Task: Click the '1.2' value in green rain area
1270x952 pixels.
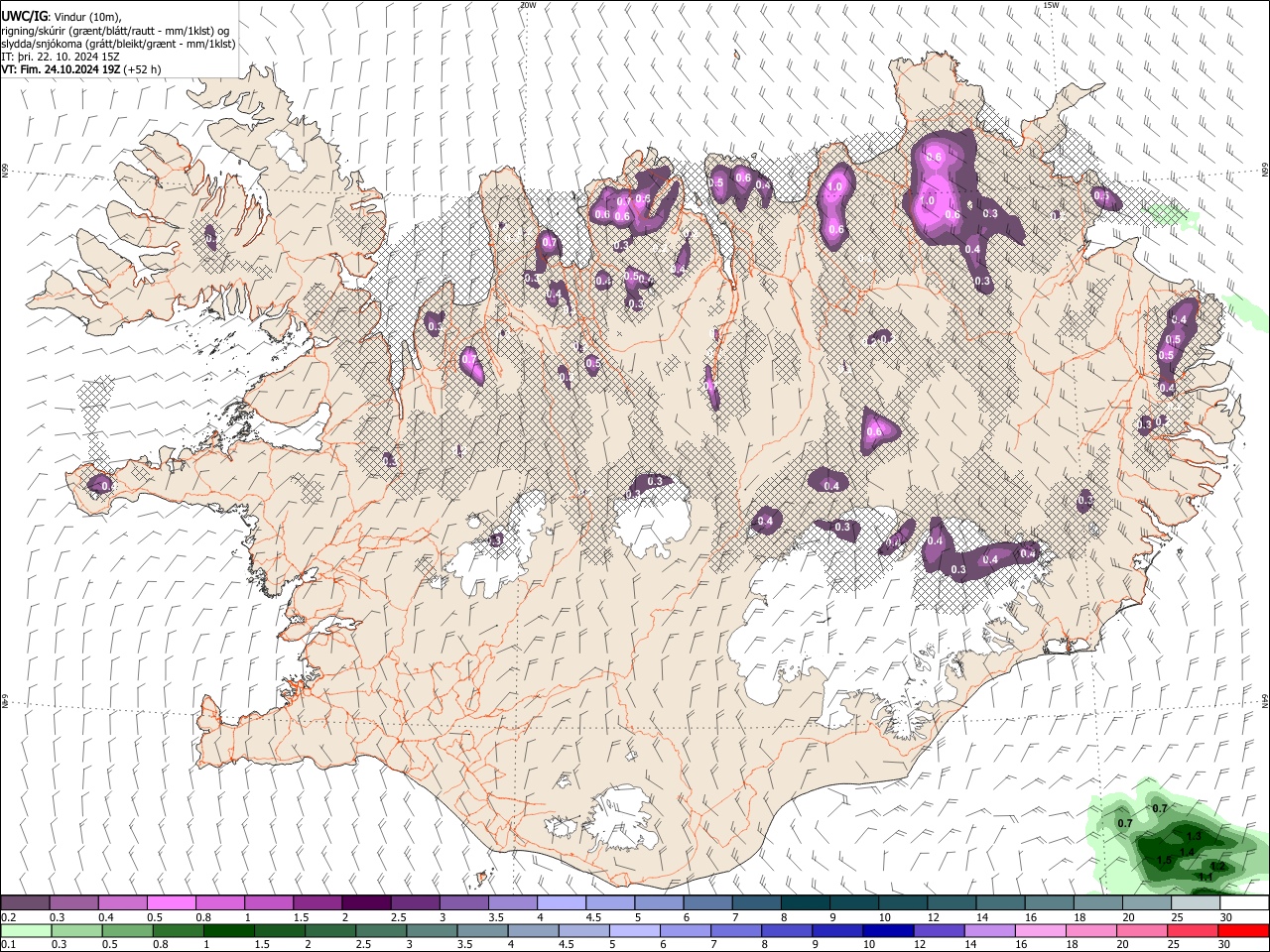Action: coord(1217,866)
